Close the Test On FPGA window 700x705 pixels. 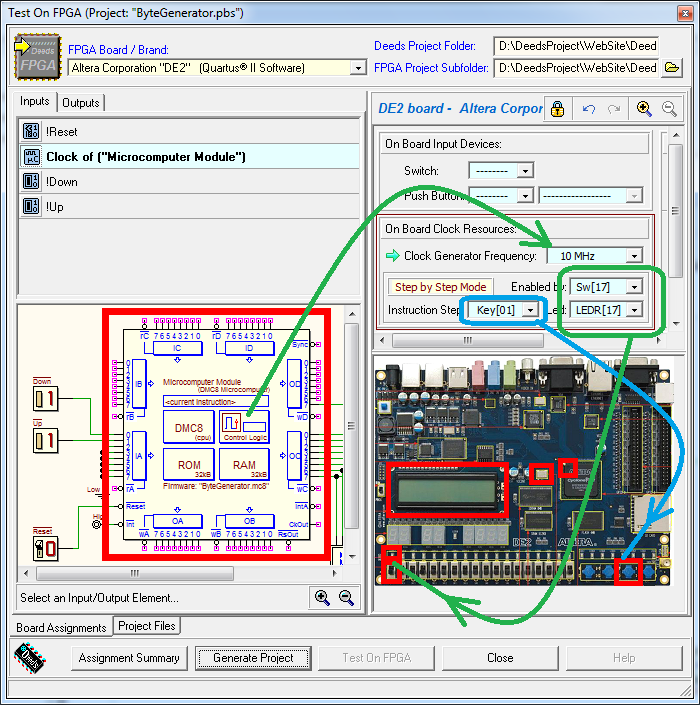pos(685,13)
